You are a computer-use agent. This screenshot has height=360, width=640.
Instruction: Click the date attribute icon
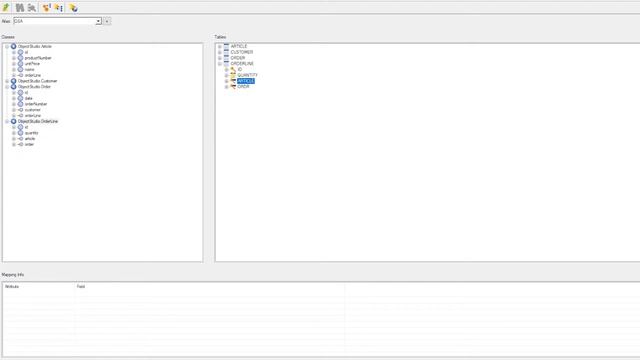(x=20, y=98)
